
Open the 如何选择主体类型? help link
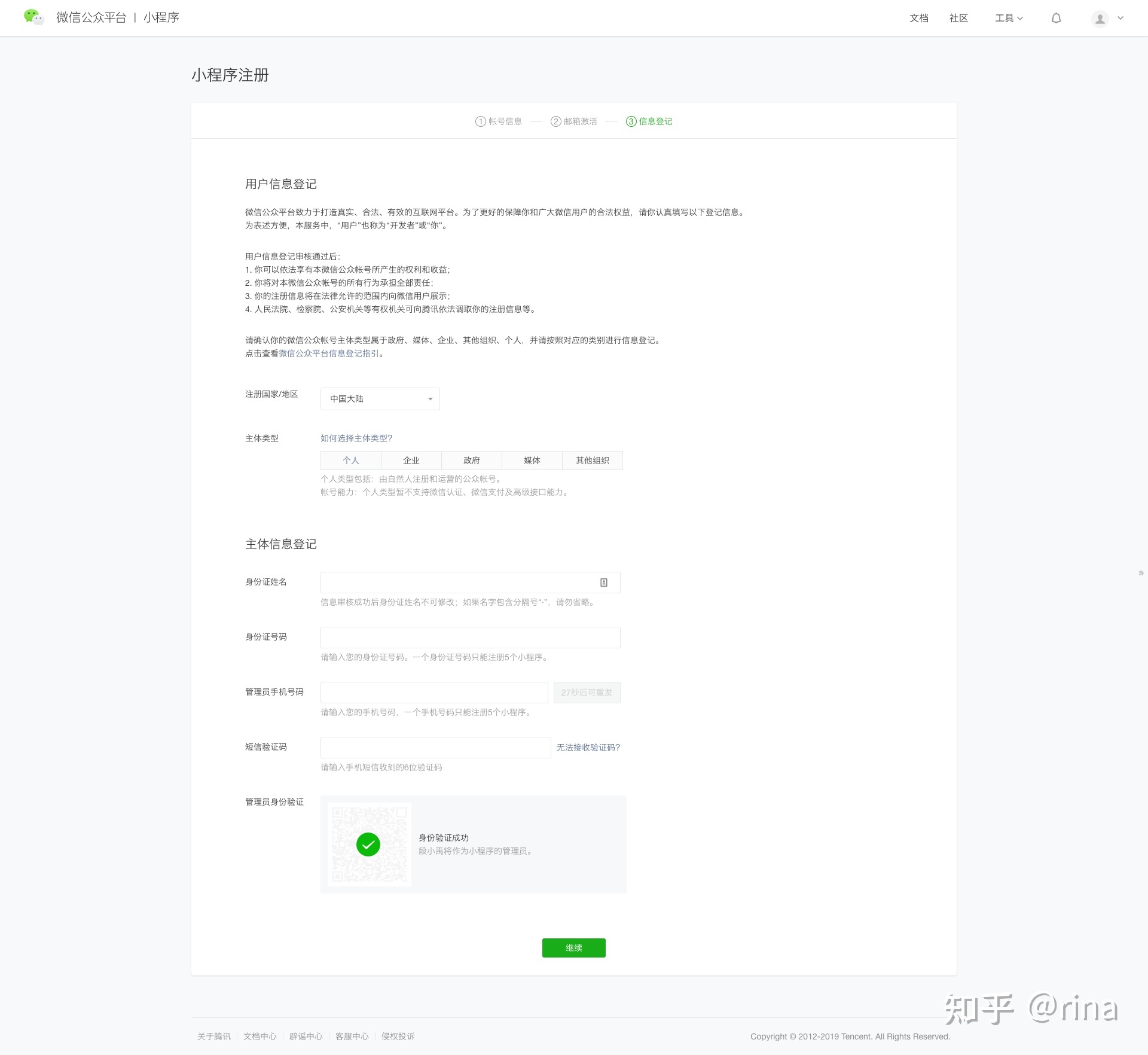click(356, 438)
